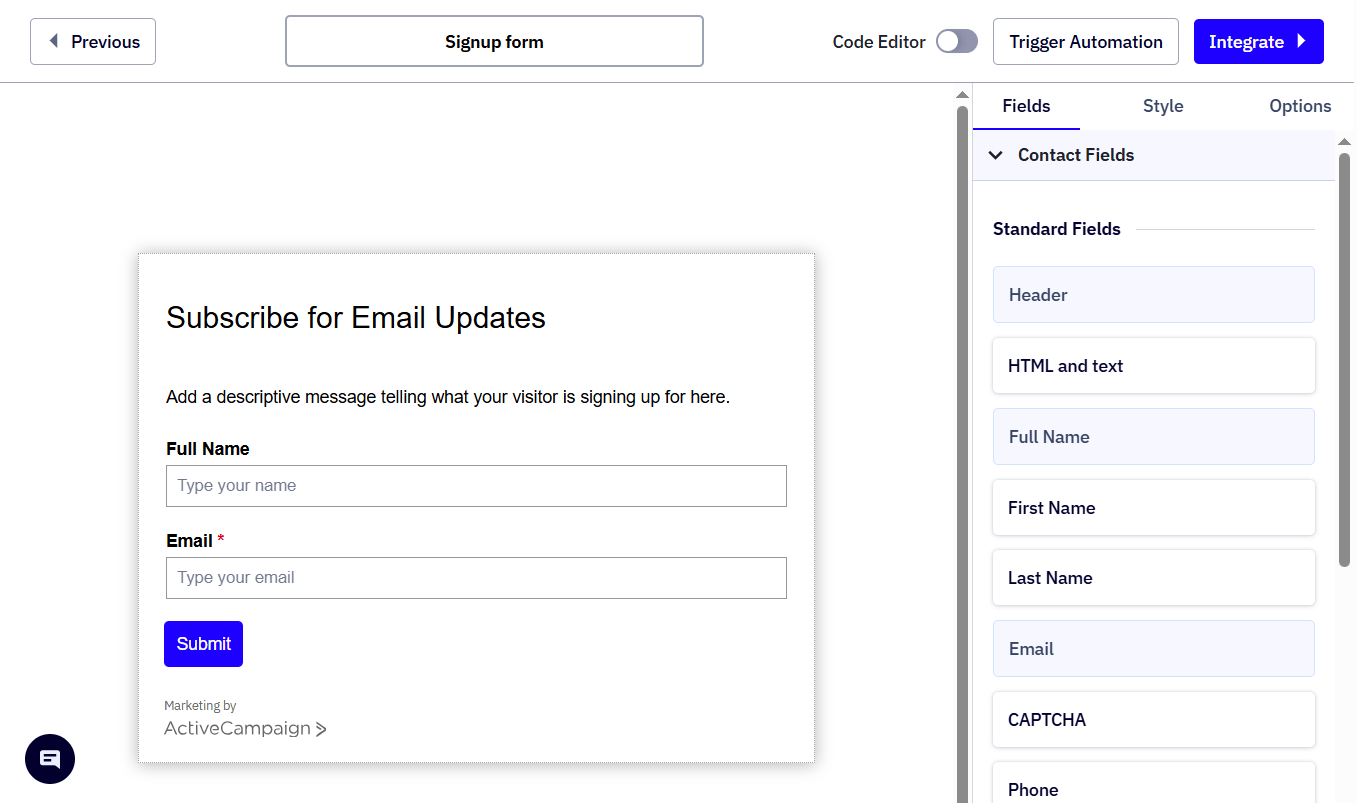Open the chat support bubble
This screenshot has width=1357, height=803.
[x=50, y=759]
